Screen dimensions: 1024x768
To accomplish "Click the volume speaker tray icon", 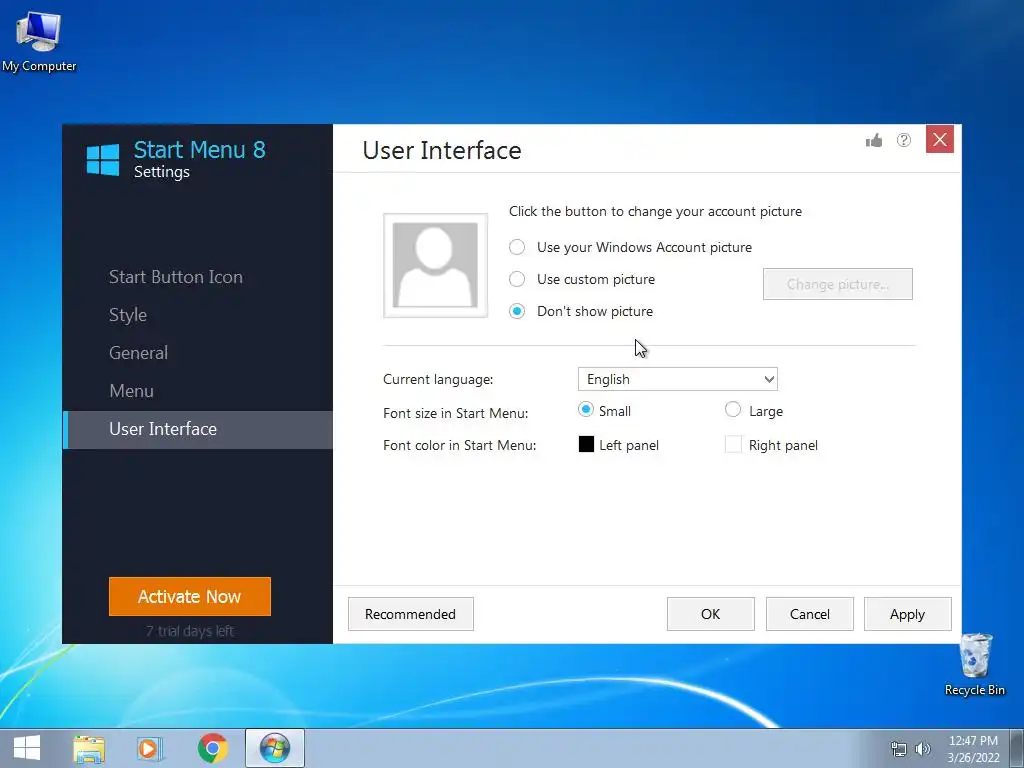I will coord(923,749).
